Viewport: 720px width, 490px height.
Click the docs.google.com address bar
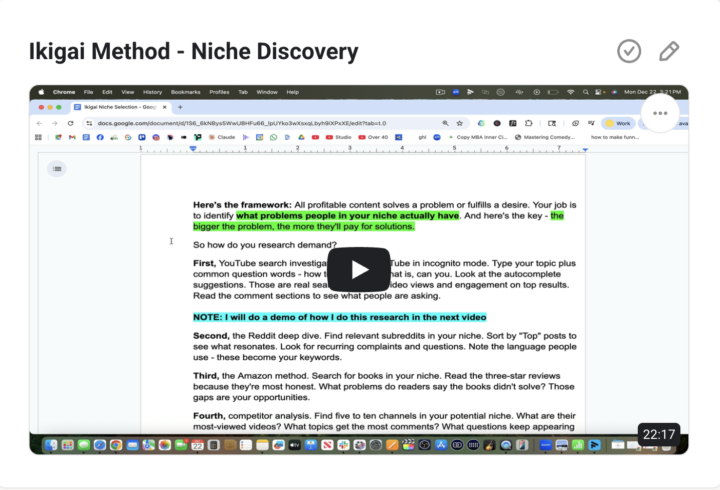coord(276,123)
